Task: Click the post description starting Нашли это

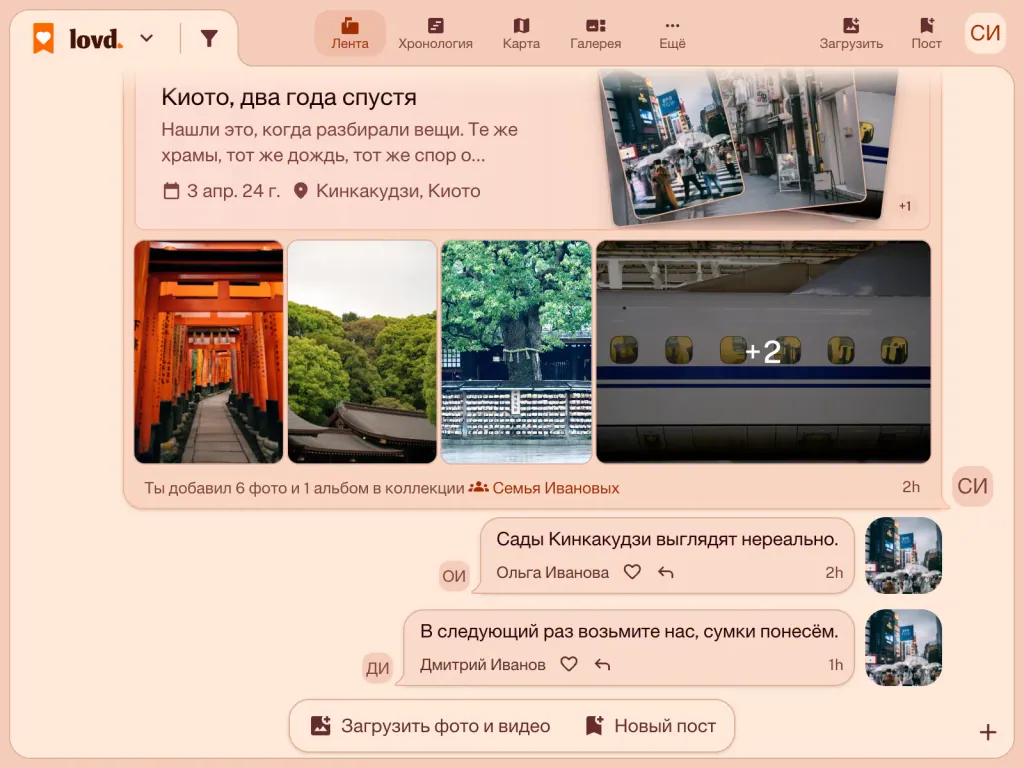Action: click(340, 142)
